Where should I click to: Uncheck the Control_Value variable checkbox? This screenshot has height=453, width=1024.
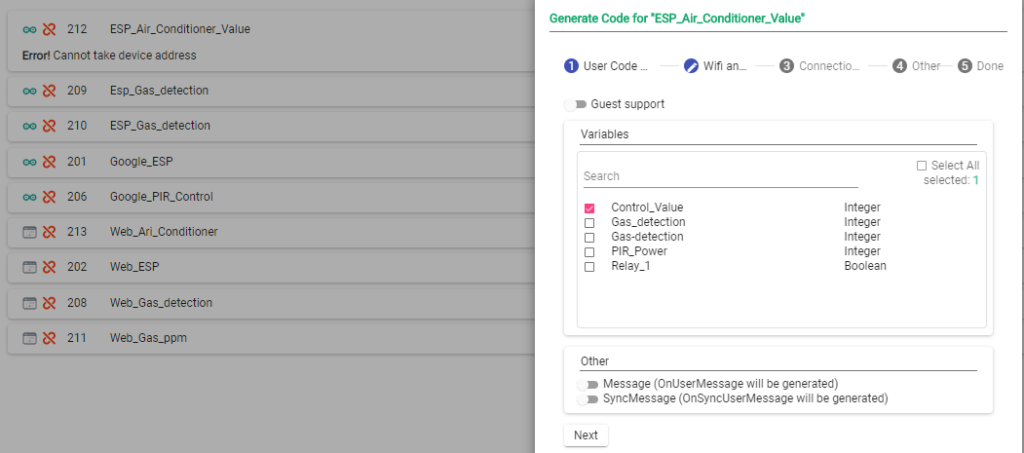tap(589, 208)
